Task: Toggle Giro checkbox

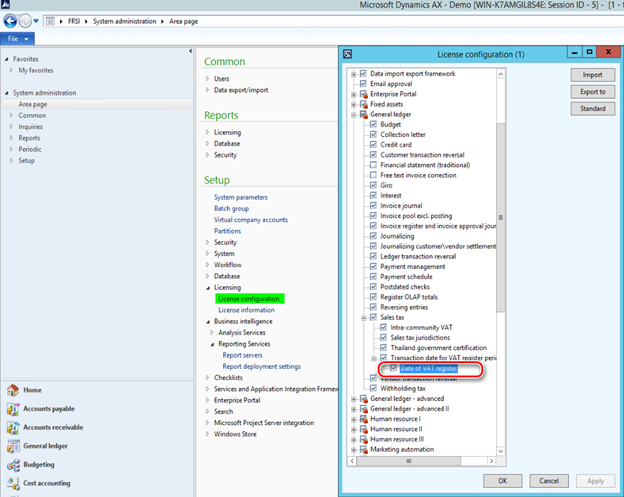Action: point(373,185)
